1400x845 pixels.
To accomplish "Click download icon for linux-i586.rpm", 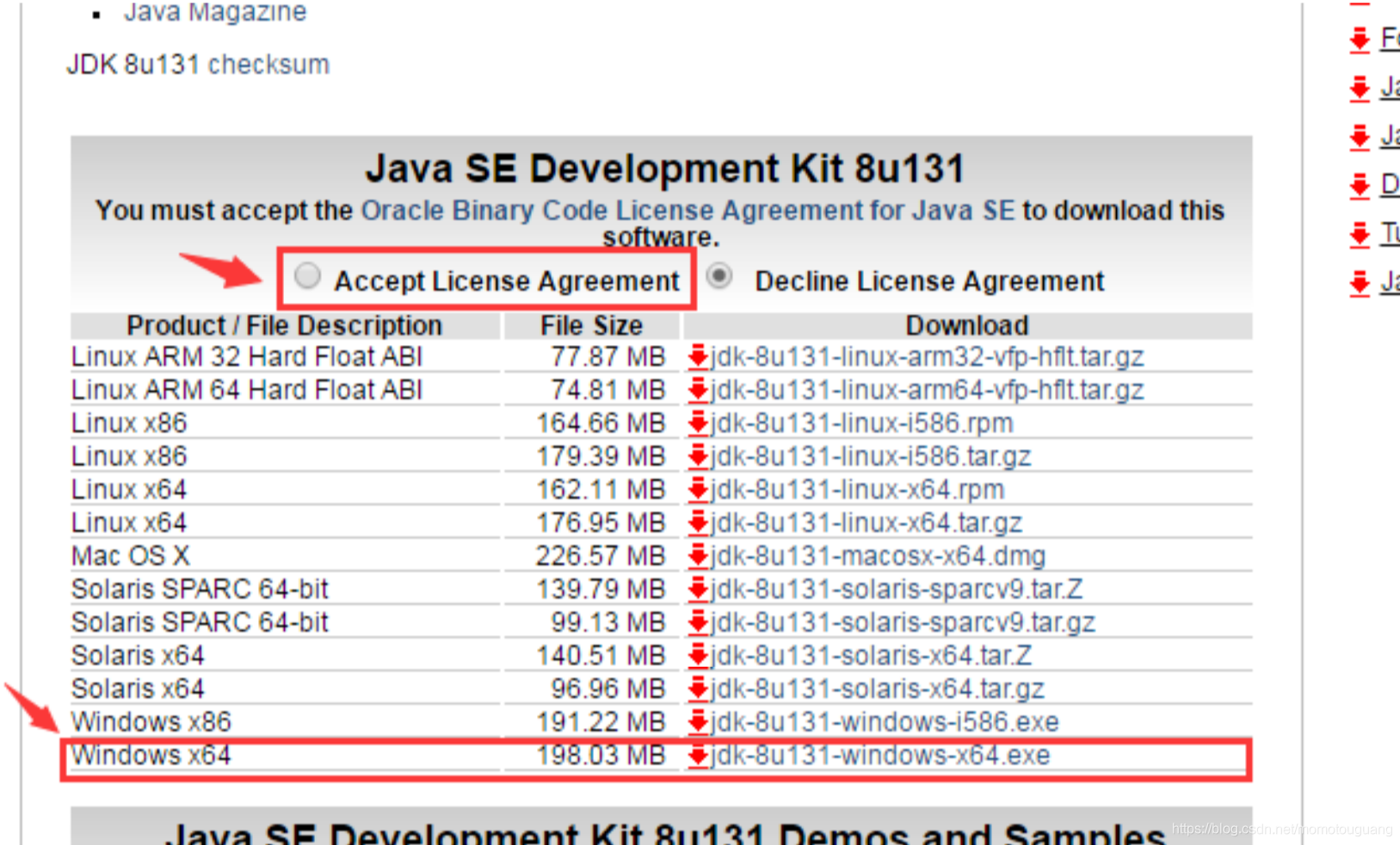I will (698, 422).
